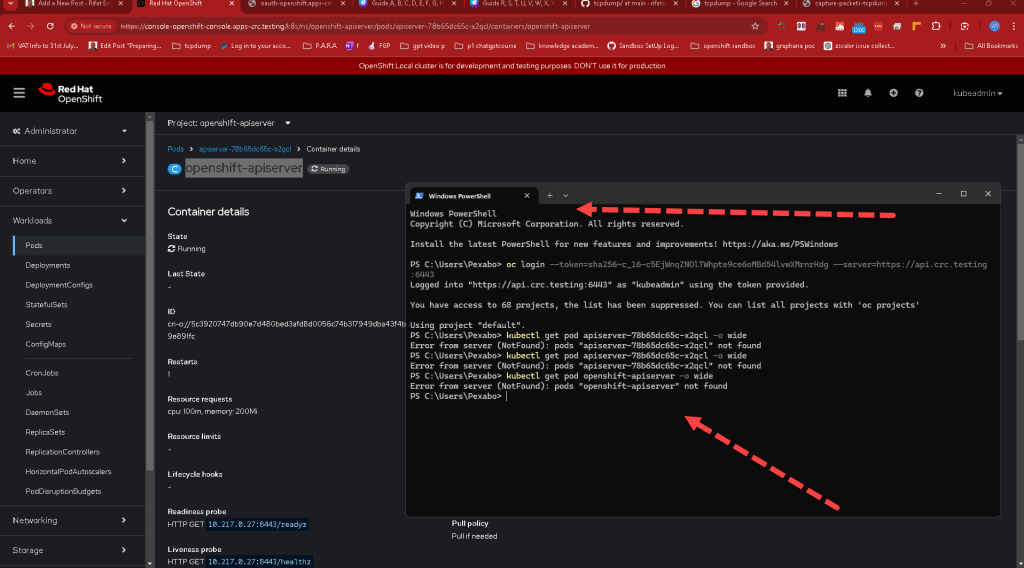Close the Red Hat OpenShift browser tab
This screenshot has width=1024, height=568.
tap(231, 3)
